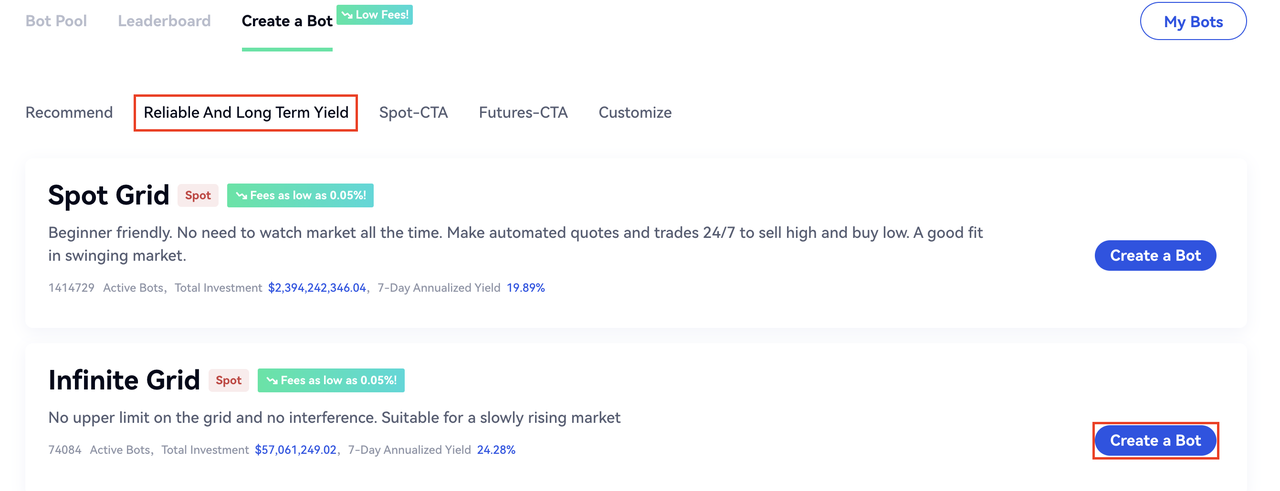This screenshot has height=491, width=1280.
Task: Create a Bot for Spot Grid
Action: point(1155,256)
